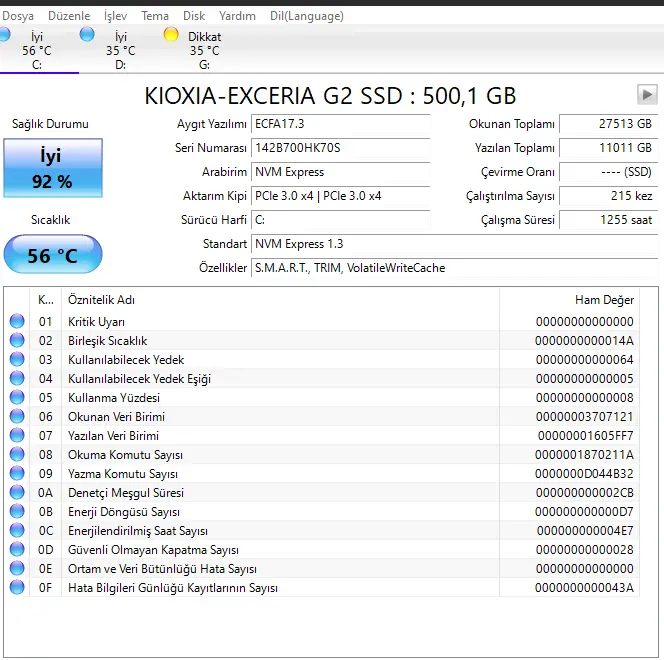Viewport: 664px width, 660px height.
Task: Select the Enerji Döngüsü Sayısı attribute name
Action: tap(124, 512)
